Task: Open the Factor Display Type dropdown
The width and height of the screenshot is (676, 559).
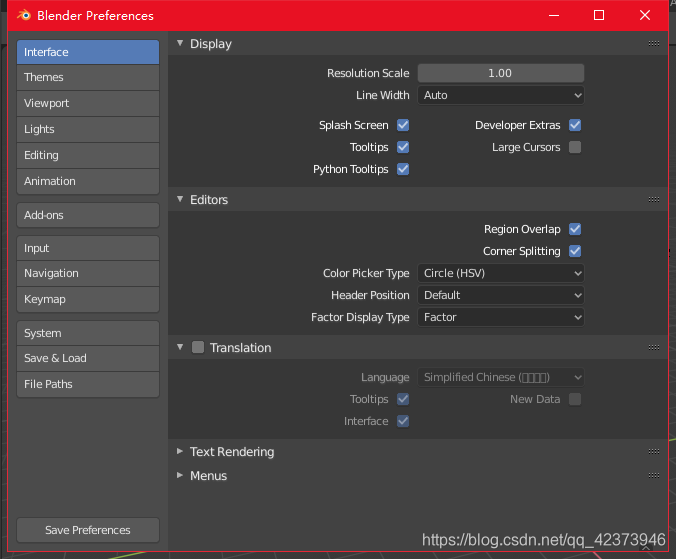Action: point(501,317)
